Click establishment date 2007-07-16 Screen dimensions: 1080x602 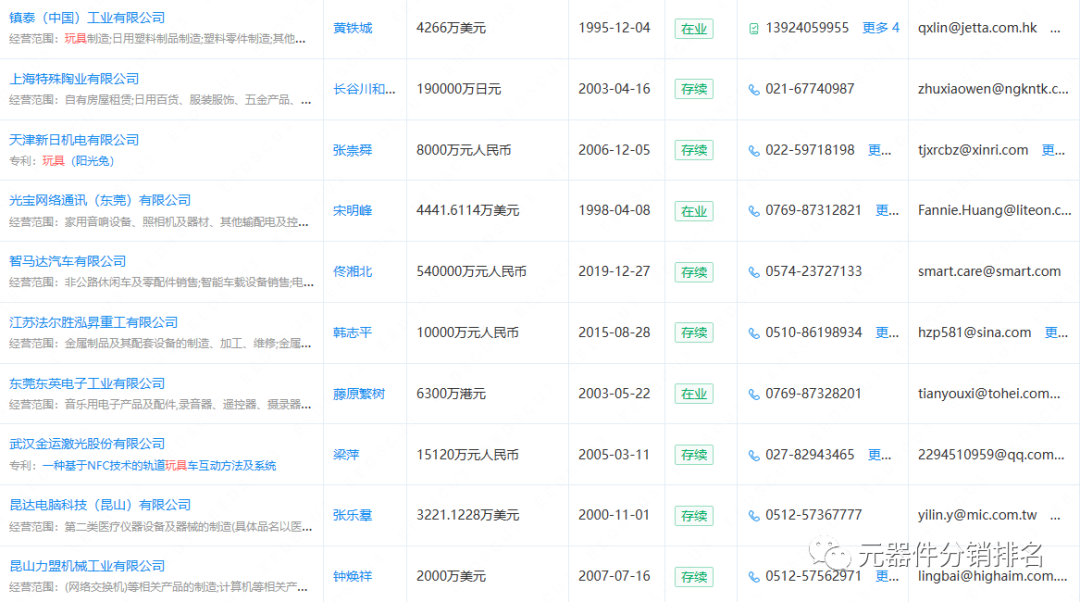tap(614, 577)
